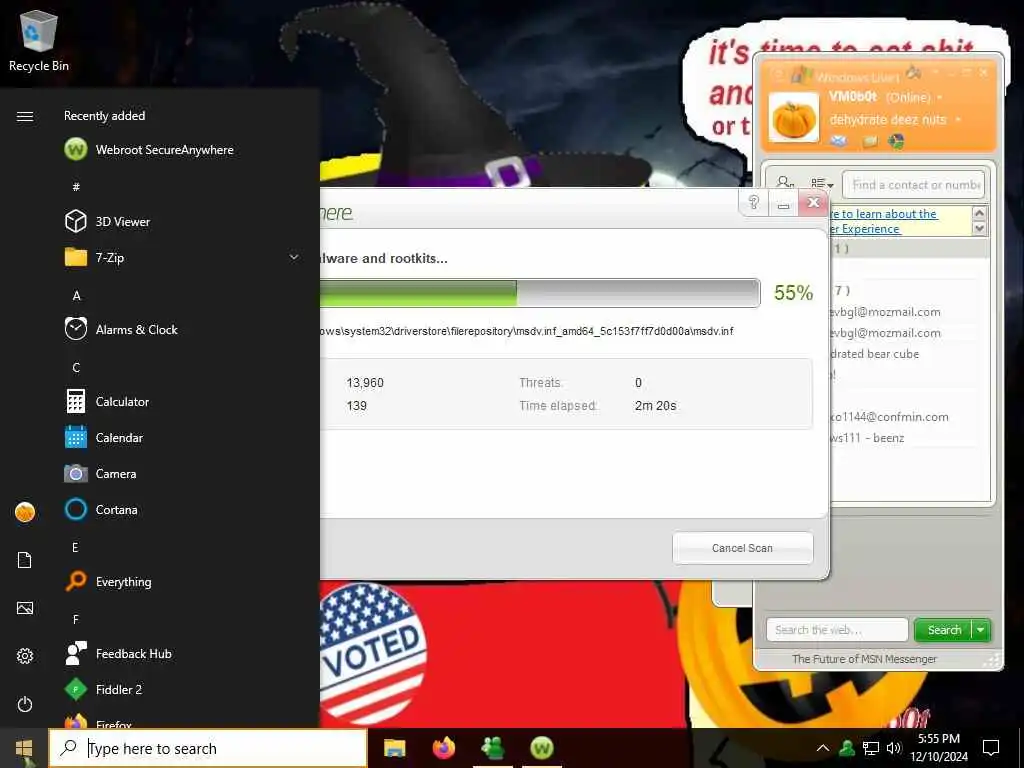
Task: Open dropdown beside 'dehydrate deez nuts' message
Action: (x=958, y=120)
